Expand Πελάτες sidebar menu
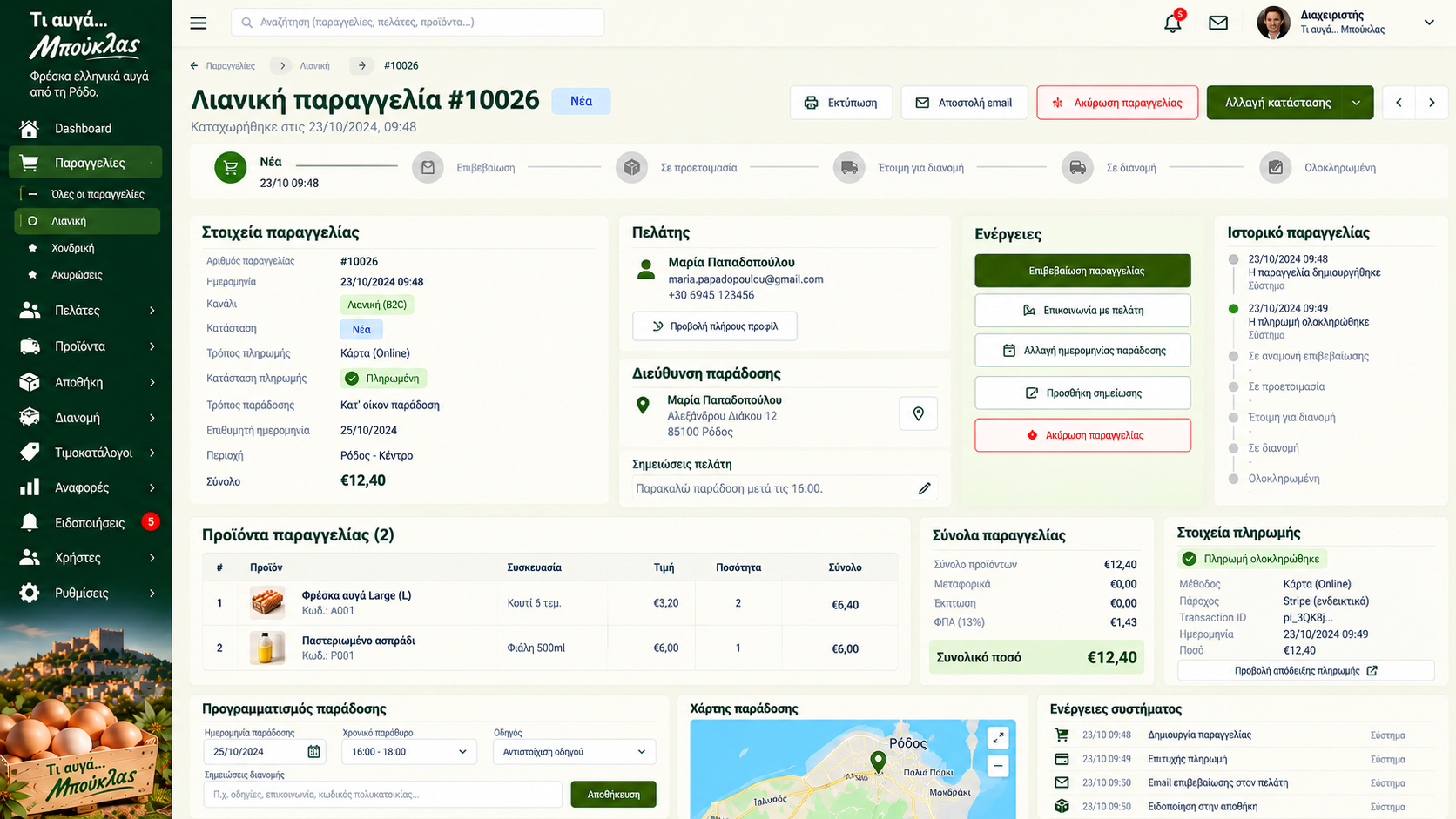 coord(87,310)
